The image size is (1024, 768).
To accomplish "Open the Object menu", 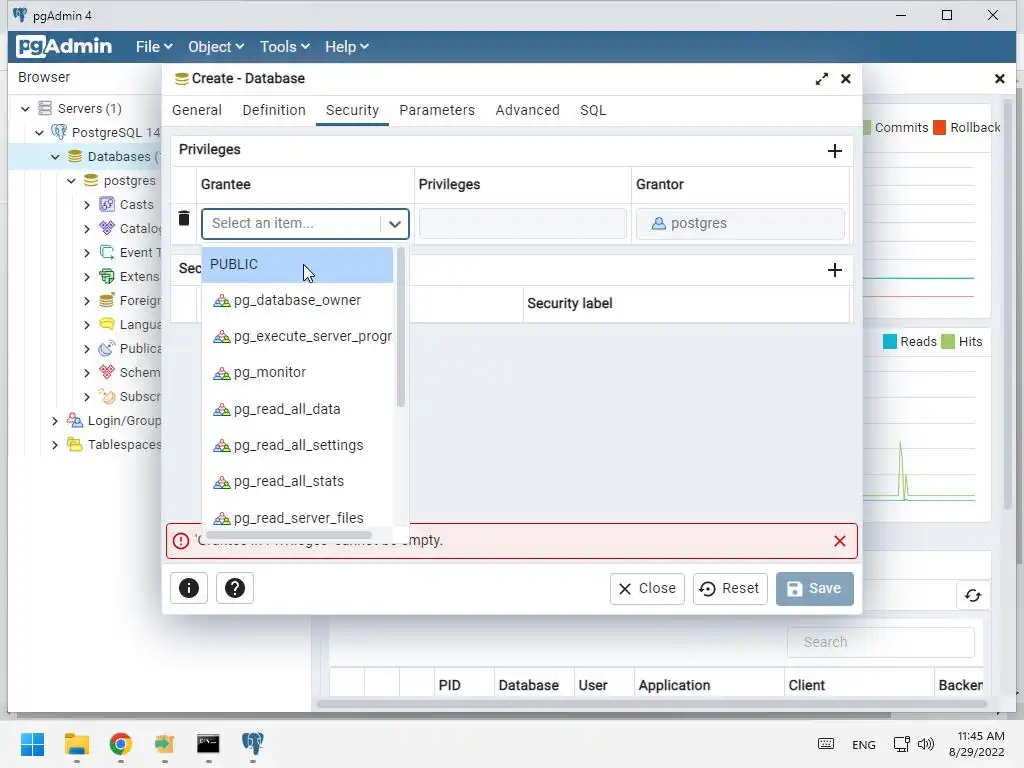I will [x=216, y=46].
